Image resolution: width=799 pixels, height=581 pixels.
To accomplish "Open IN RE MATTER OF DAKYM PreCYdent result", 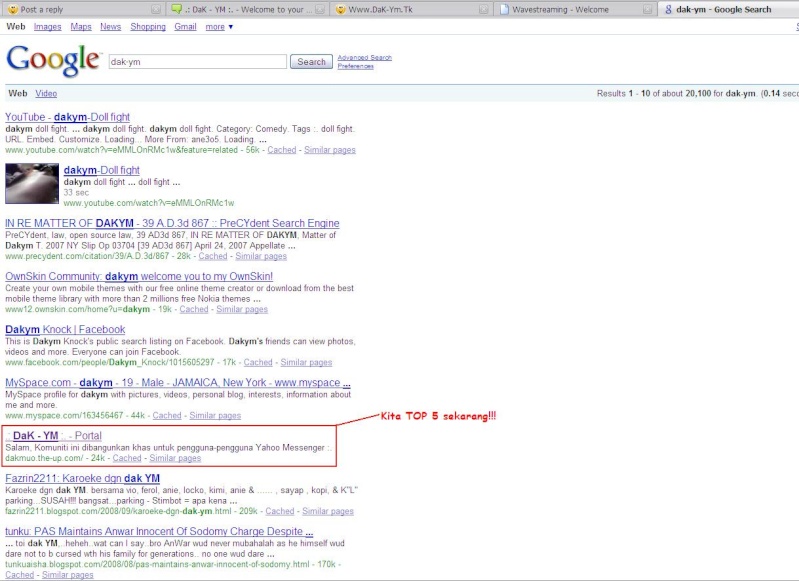I will (172, 223).
